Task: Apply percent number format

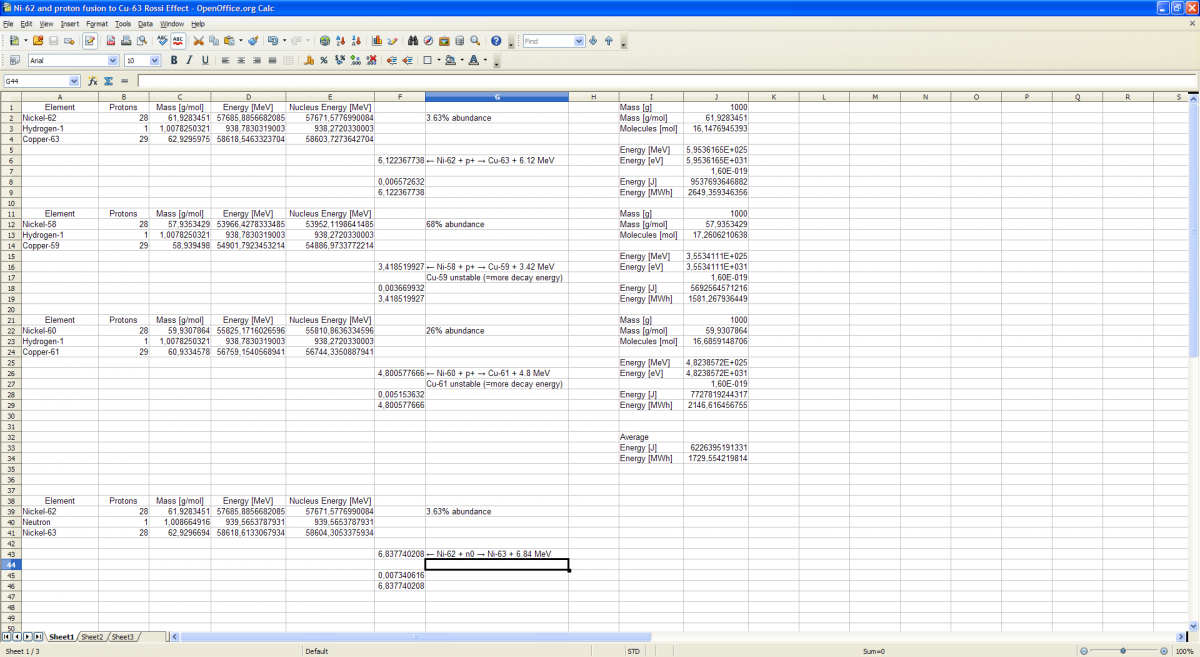Action: coord(324,61)
